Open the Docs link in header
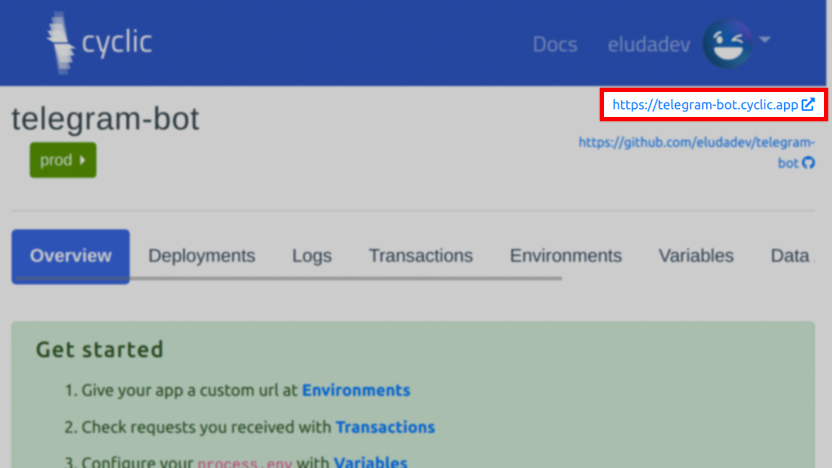Image resolution: width=832 pixels, height=468 pixels. [x=554, y=45]
